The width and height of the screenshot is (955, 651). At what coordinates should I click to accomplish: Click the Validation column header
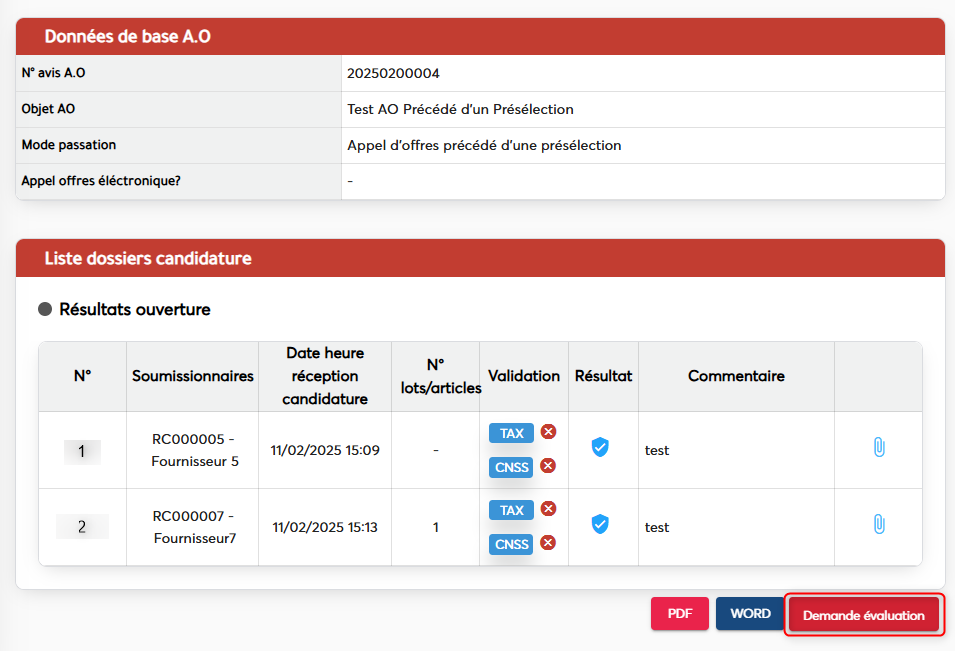[524, 376]
